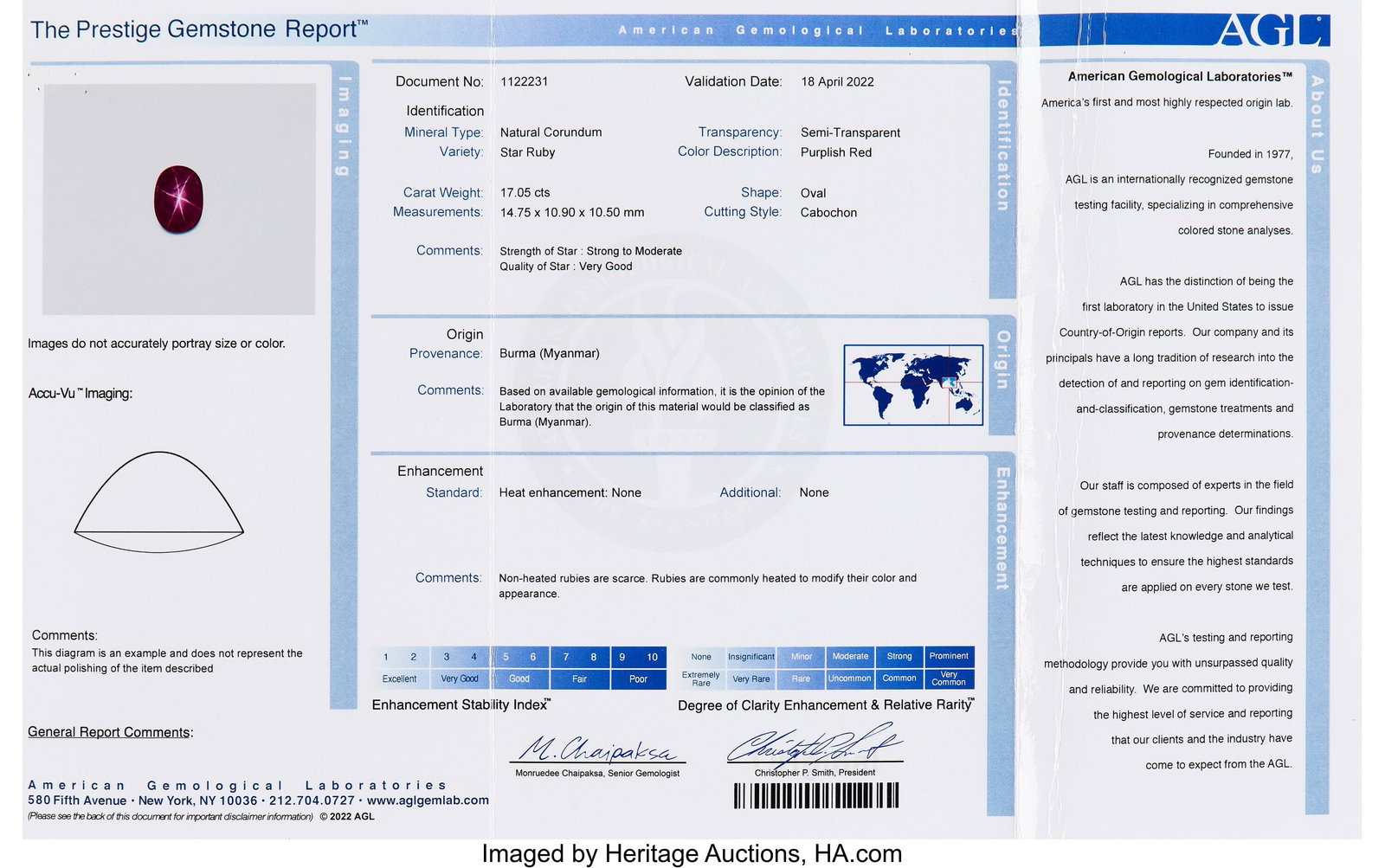Click the phone number 212.704.0727
1385x868 pixels.
[312, 800]
